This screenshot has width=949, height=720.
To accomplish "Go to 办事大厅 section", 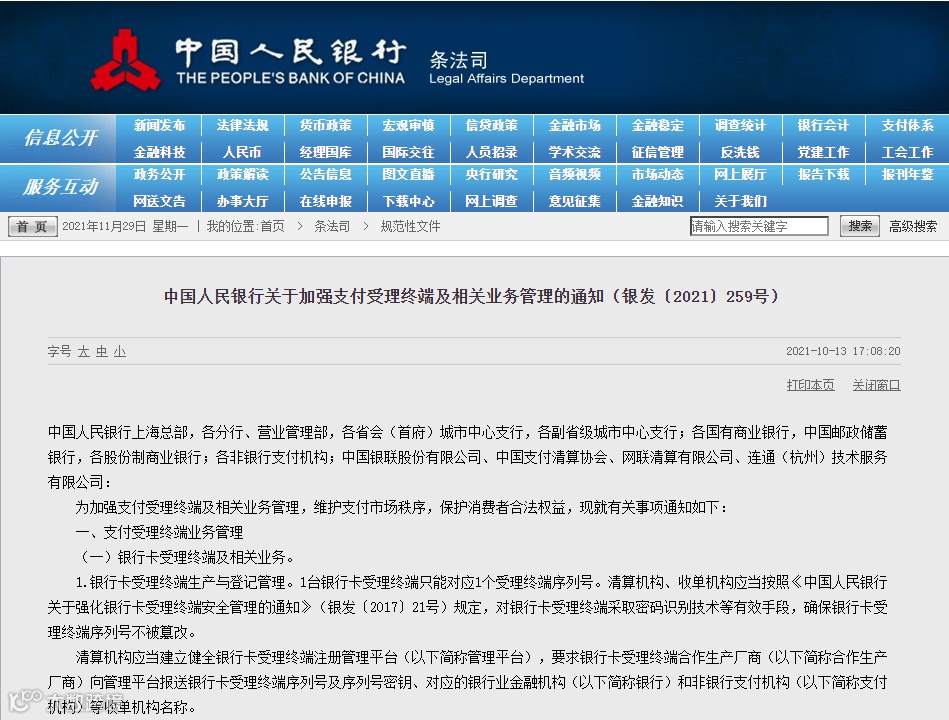I will (242, 201).
